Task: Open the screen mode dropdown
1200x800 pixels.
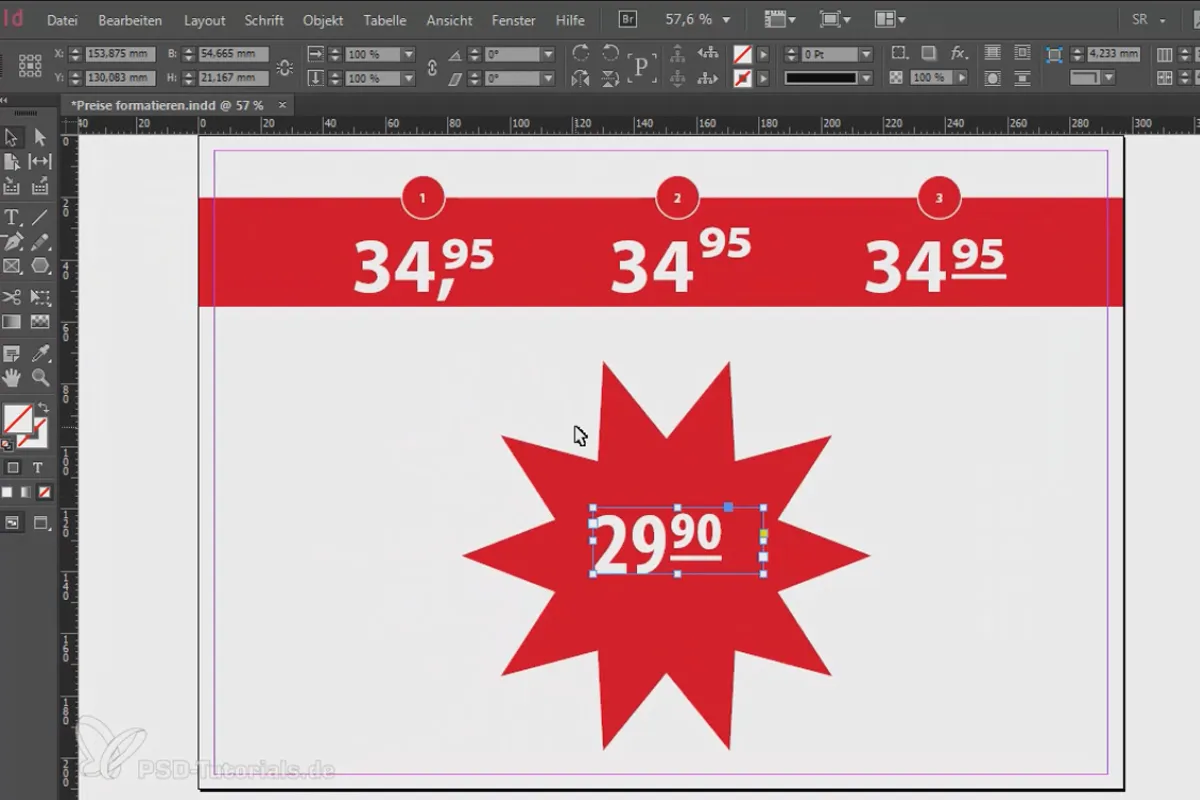Action: 835,19
